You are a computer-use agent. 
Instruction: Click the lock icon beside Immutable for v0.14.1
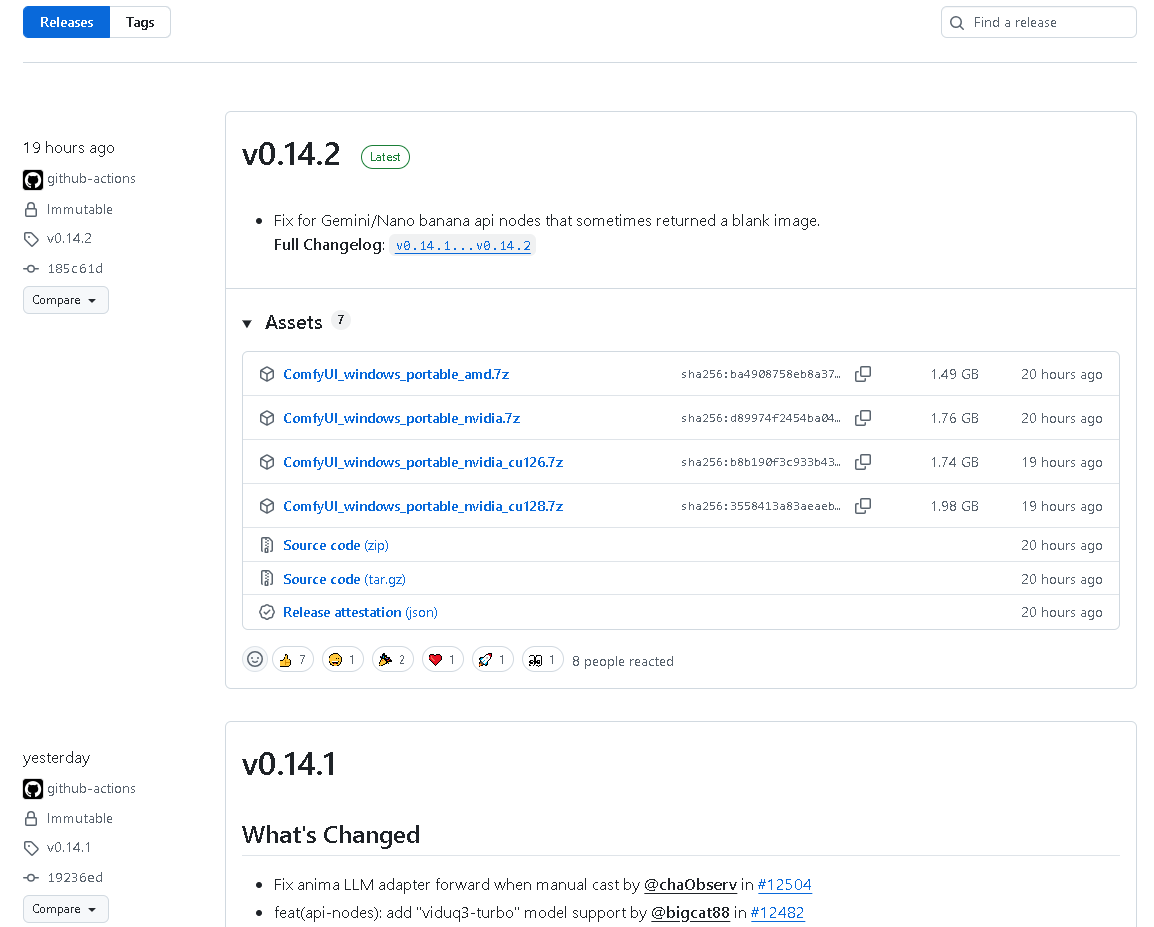tap(31, 819)
